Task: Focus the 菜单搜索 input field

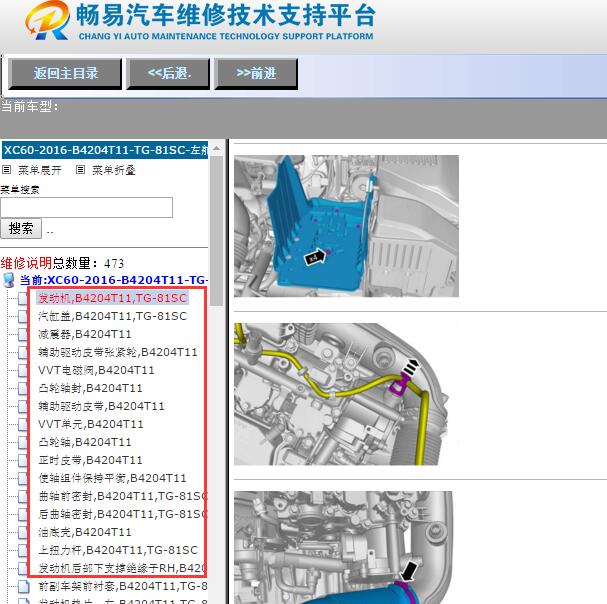Action: pyautogui.click(x=86, y=208)
